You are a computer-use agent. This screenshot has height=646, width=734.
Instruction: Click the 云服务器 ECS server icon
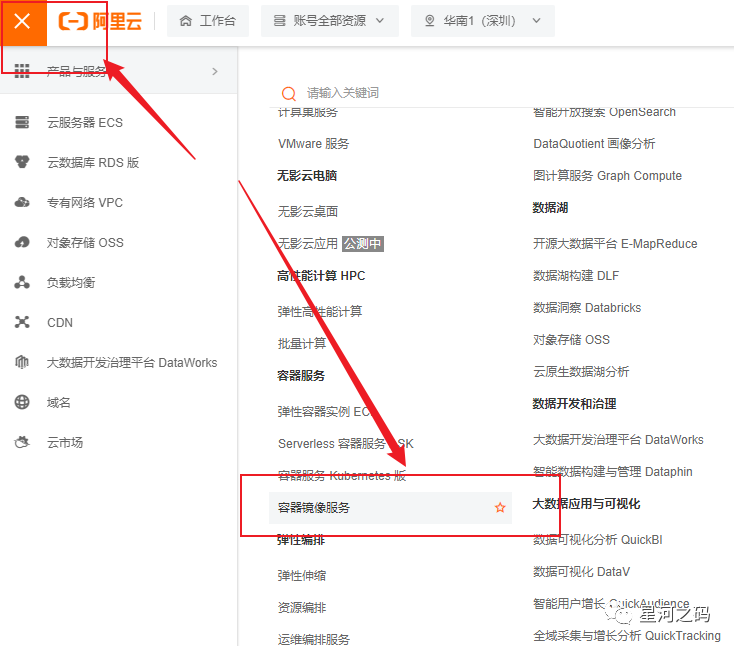pos(22,122)
